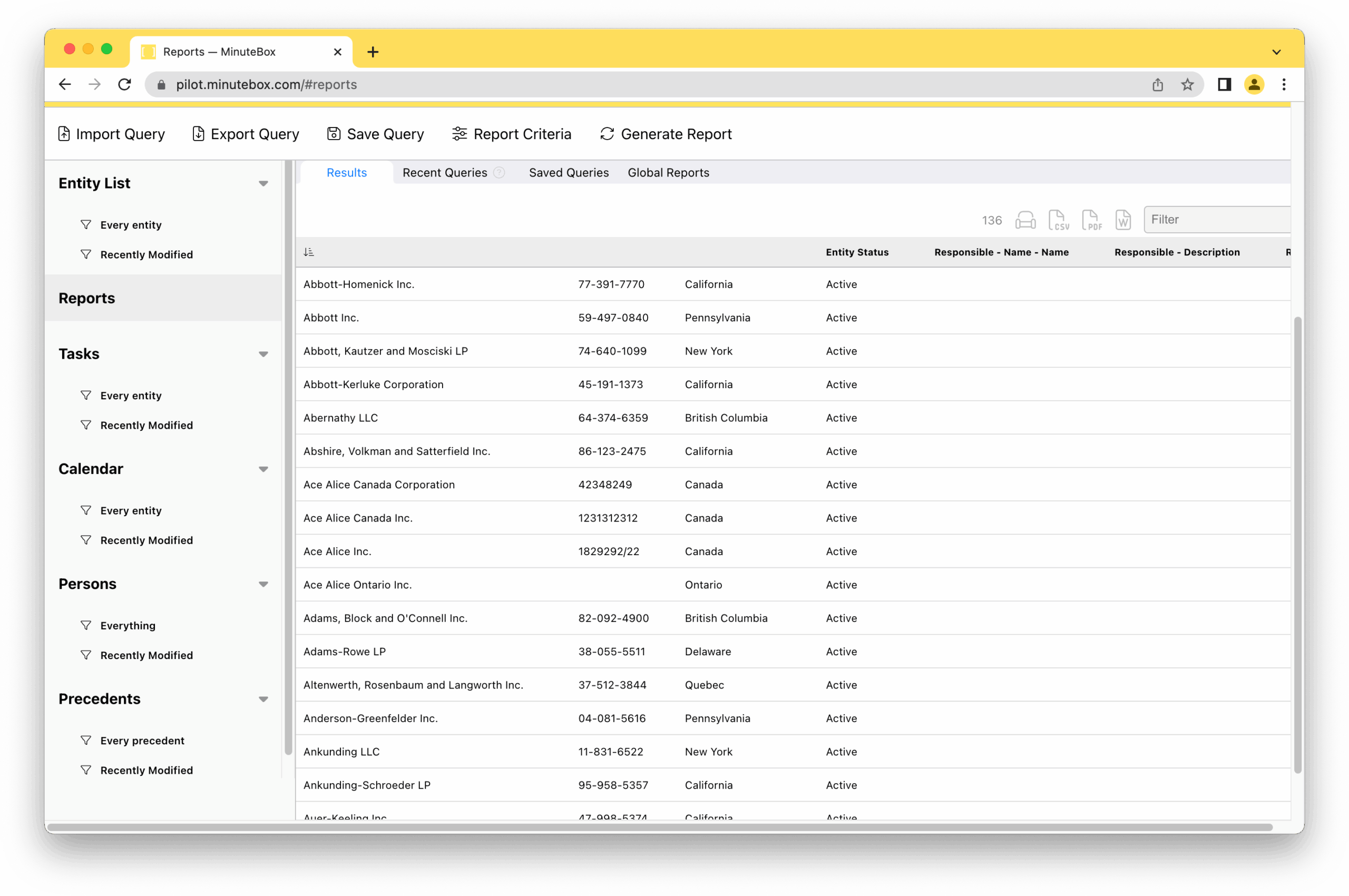
Task: Click the help icon beside Recent Queries
Action: 499,173
